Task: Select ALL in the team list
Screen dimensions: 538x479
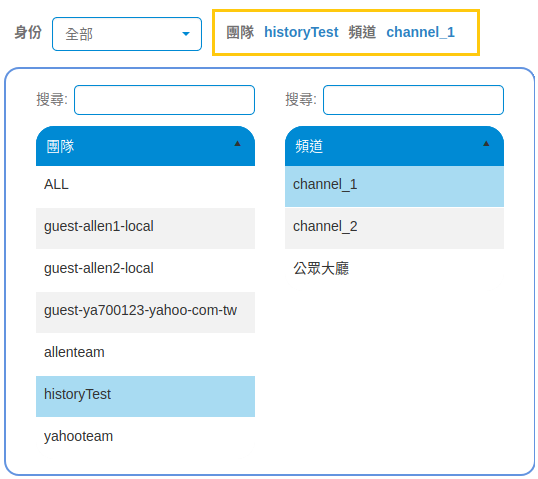Action: (145, 186)
